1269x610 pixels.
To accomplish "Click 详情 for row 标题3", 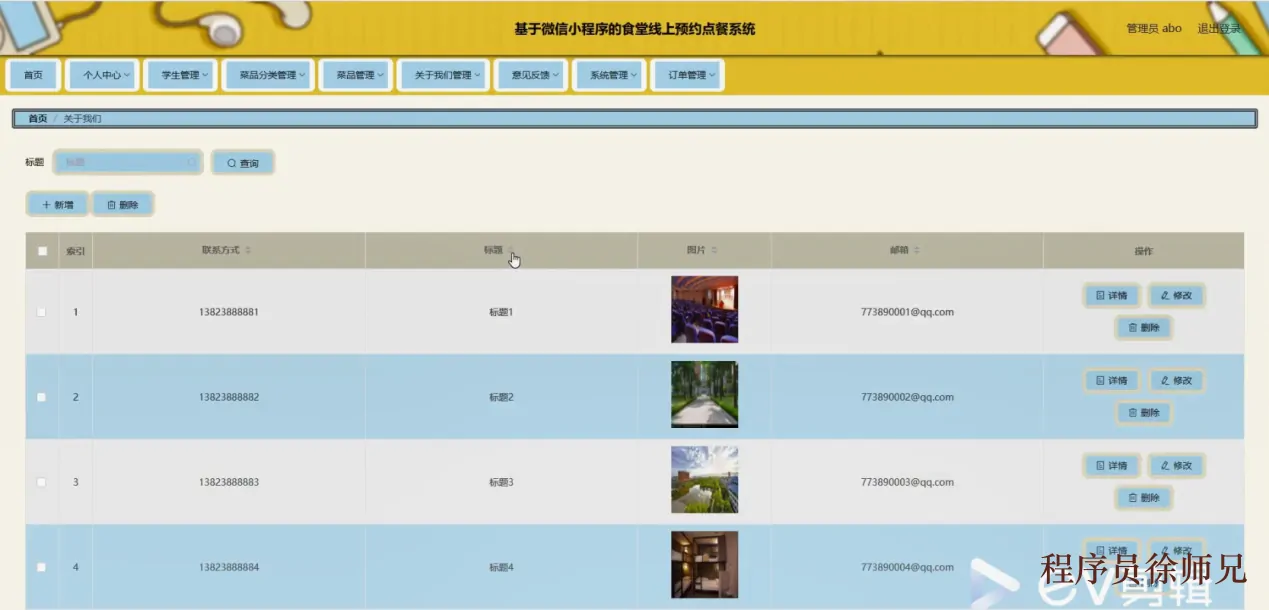I will 1111,466.
